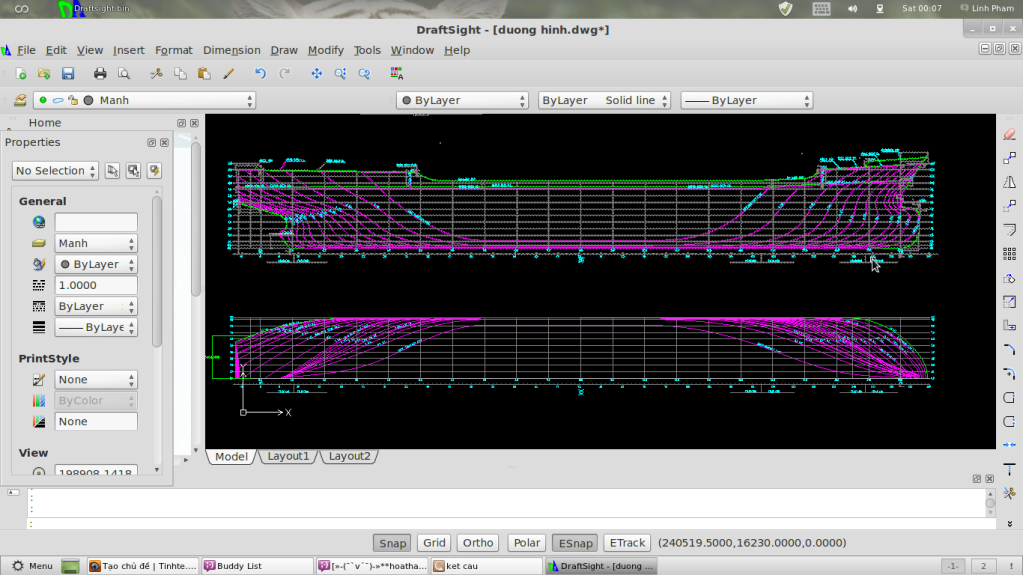Open the ByLayer line color dropdown

pos(462,100)
